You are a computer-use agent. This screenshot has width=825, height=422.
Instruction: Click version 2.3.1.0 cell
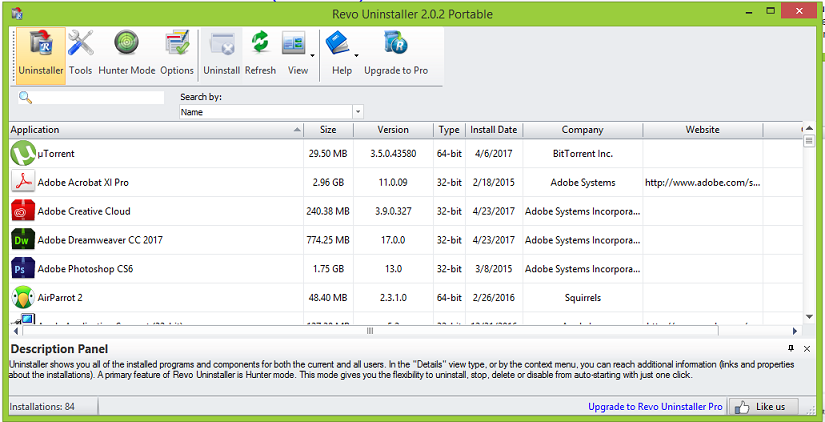[x=393, y=298]
